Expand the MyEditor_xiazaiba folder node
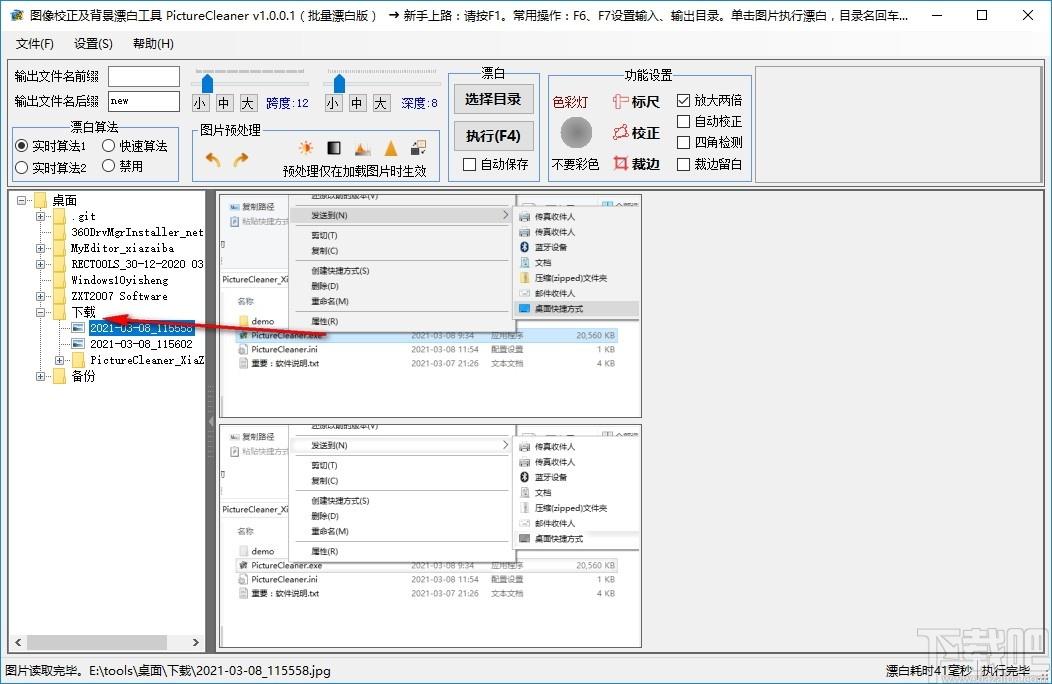This screenshot has height=684, width=1052. [40, 248]
